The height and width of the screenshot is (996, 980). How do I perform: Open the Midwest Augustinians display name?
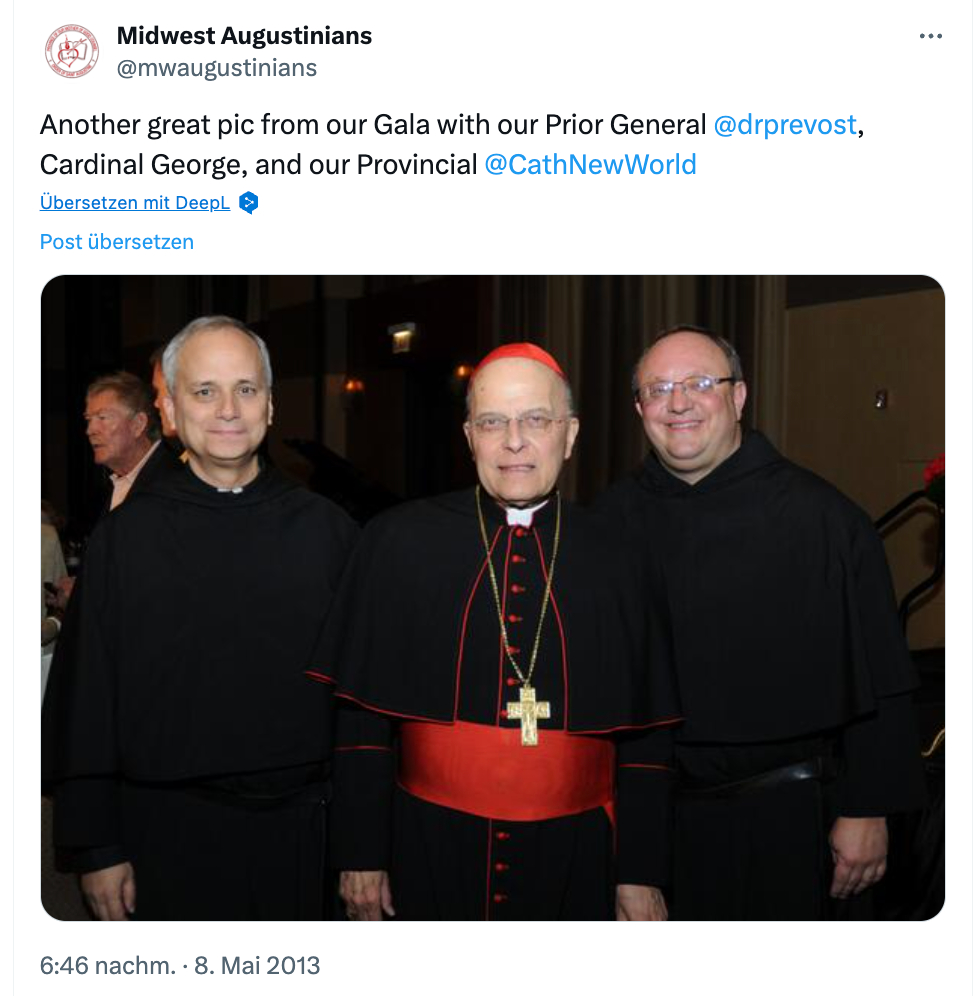tap(244, 36)
